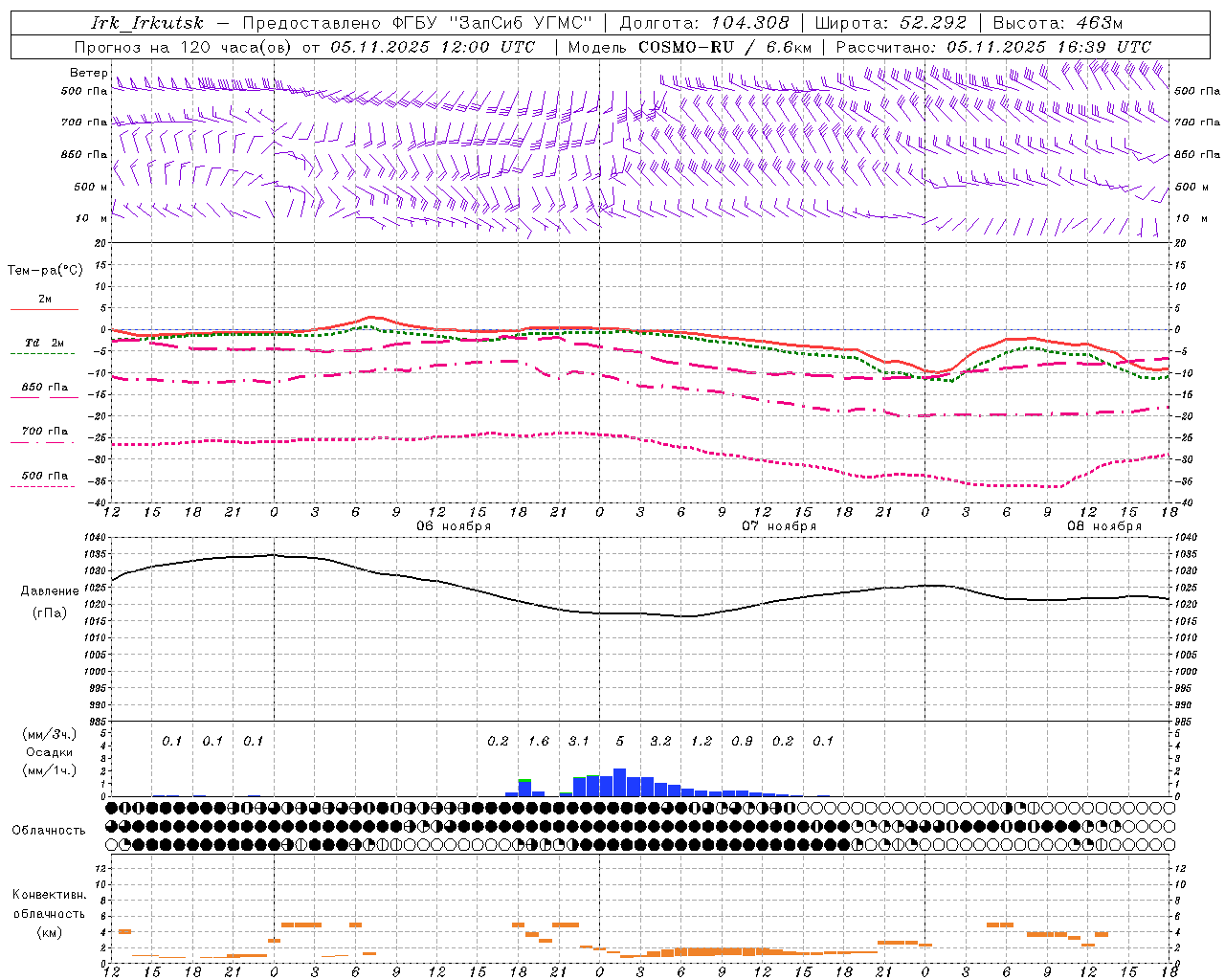Click '850 гПа' entry in temperature legend
The image size is (1225, 980).
[45, 388]
